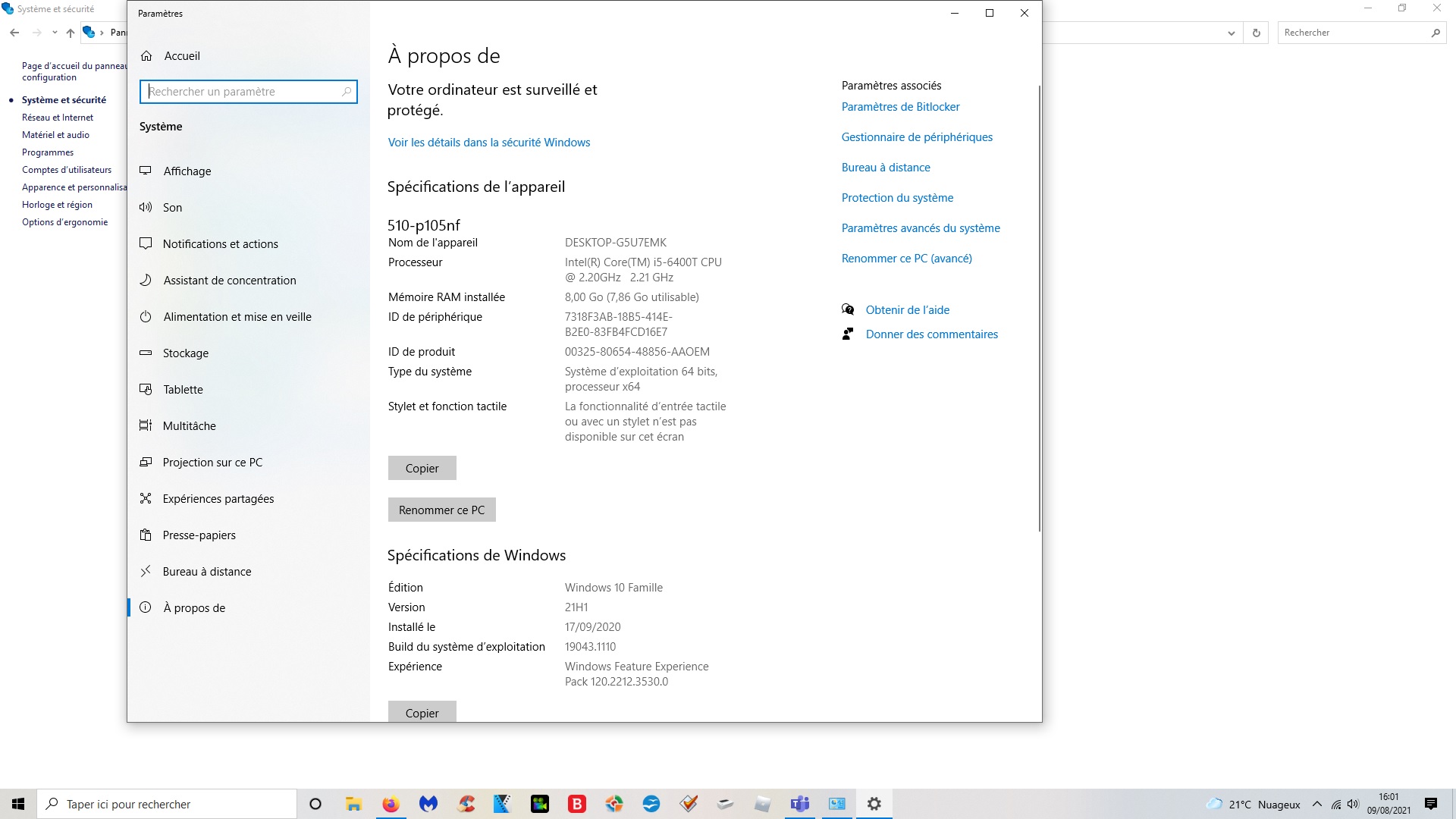Screen dimensions: 1456x819
Task: Select device name DESKTOP-G5U7EMK text
Action: click(616, 243)
